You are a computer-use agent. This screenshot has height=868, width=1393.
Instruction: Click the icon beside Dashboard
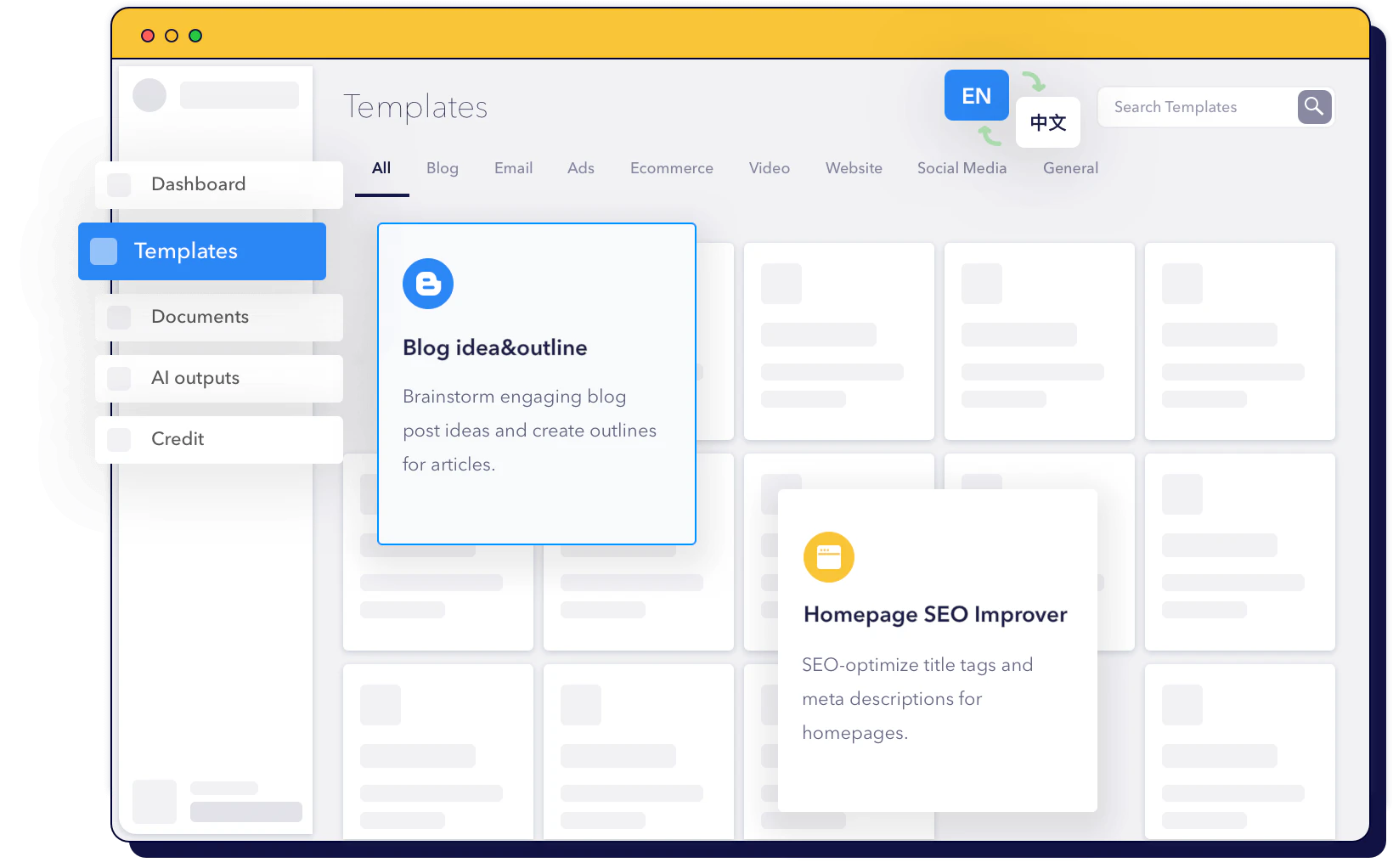[x=119, y=185]
